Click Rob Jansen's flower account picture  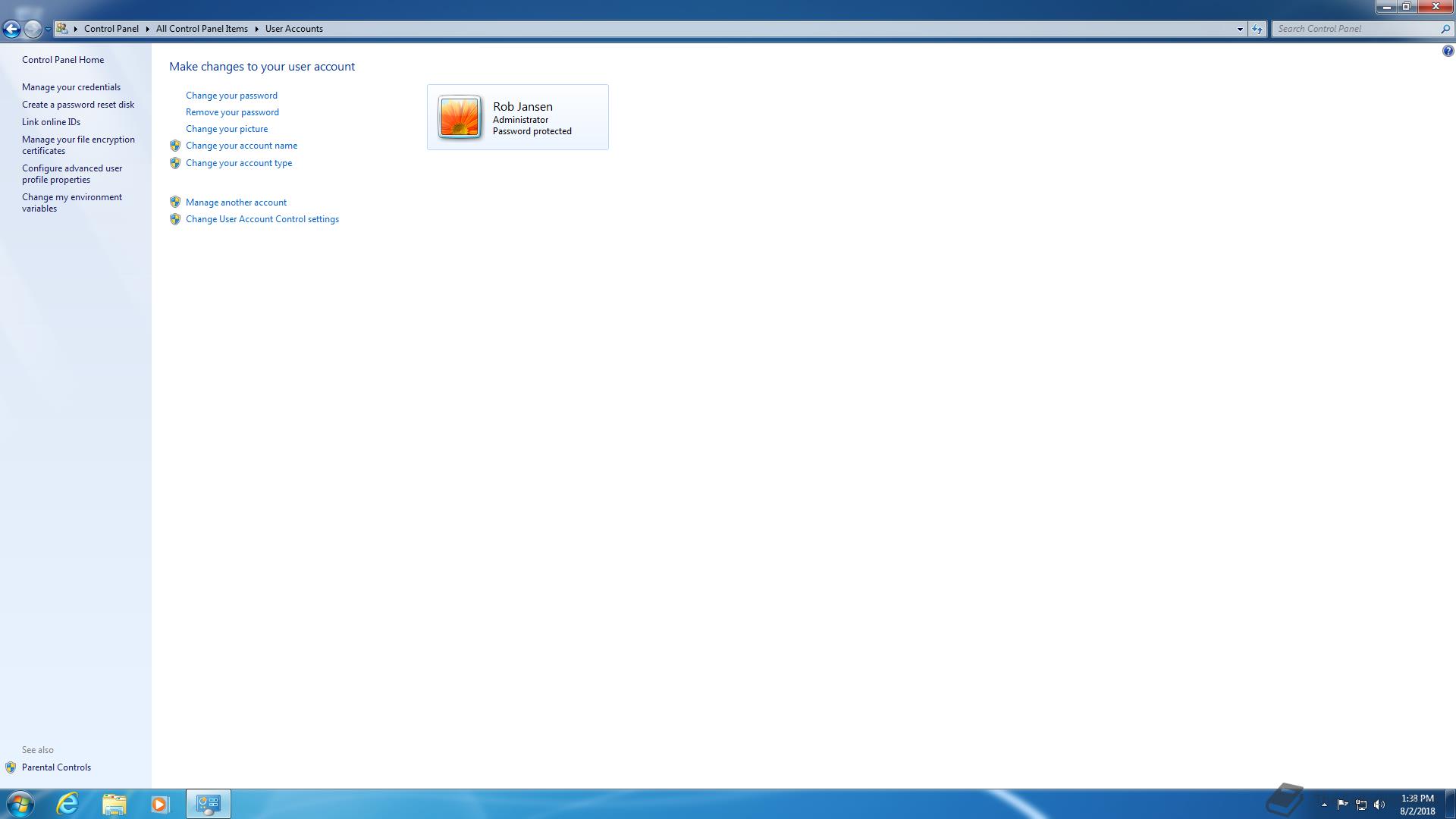pyautogui.click(x=460, y=118)
